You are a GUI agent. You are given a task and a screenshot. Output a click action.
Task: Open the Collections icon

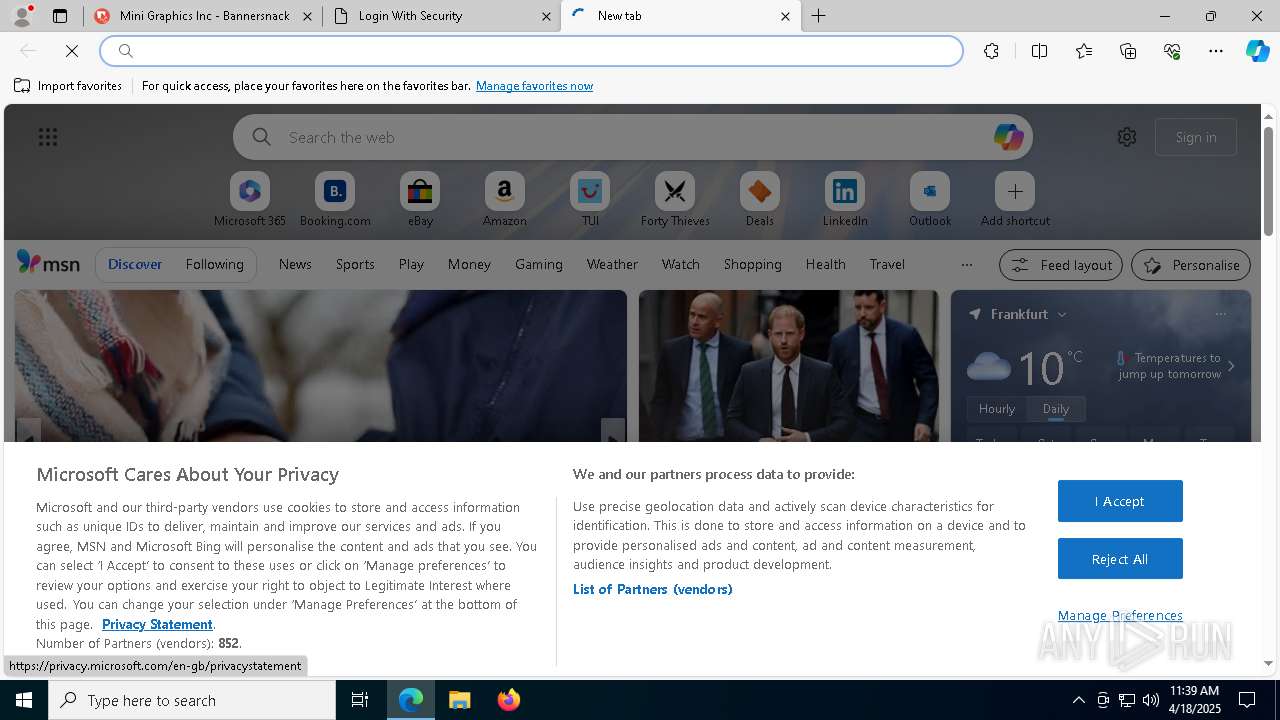click(1128, 51)
